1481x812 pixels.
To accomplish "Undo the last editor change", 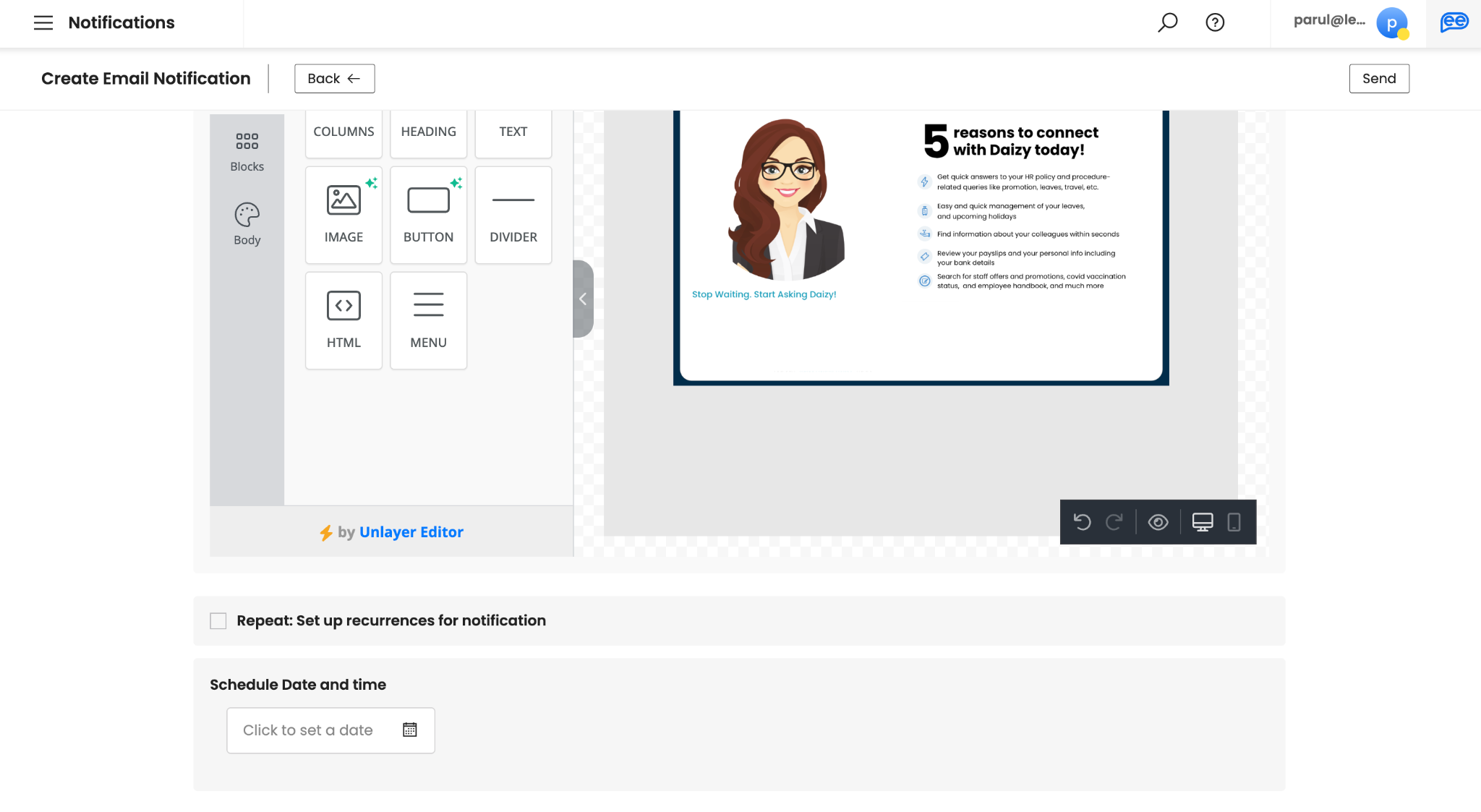I will click(x=1082, y=522).
